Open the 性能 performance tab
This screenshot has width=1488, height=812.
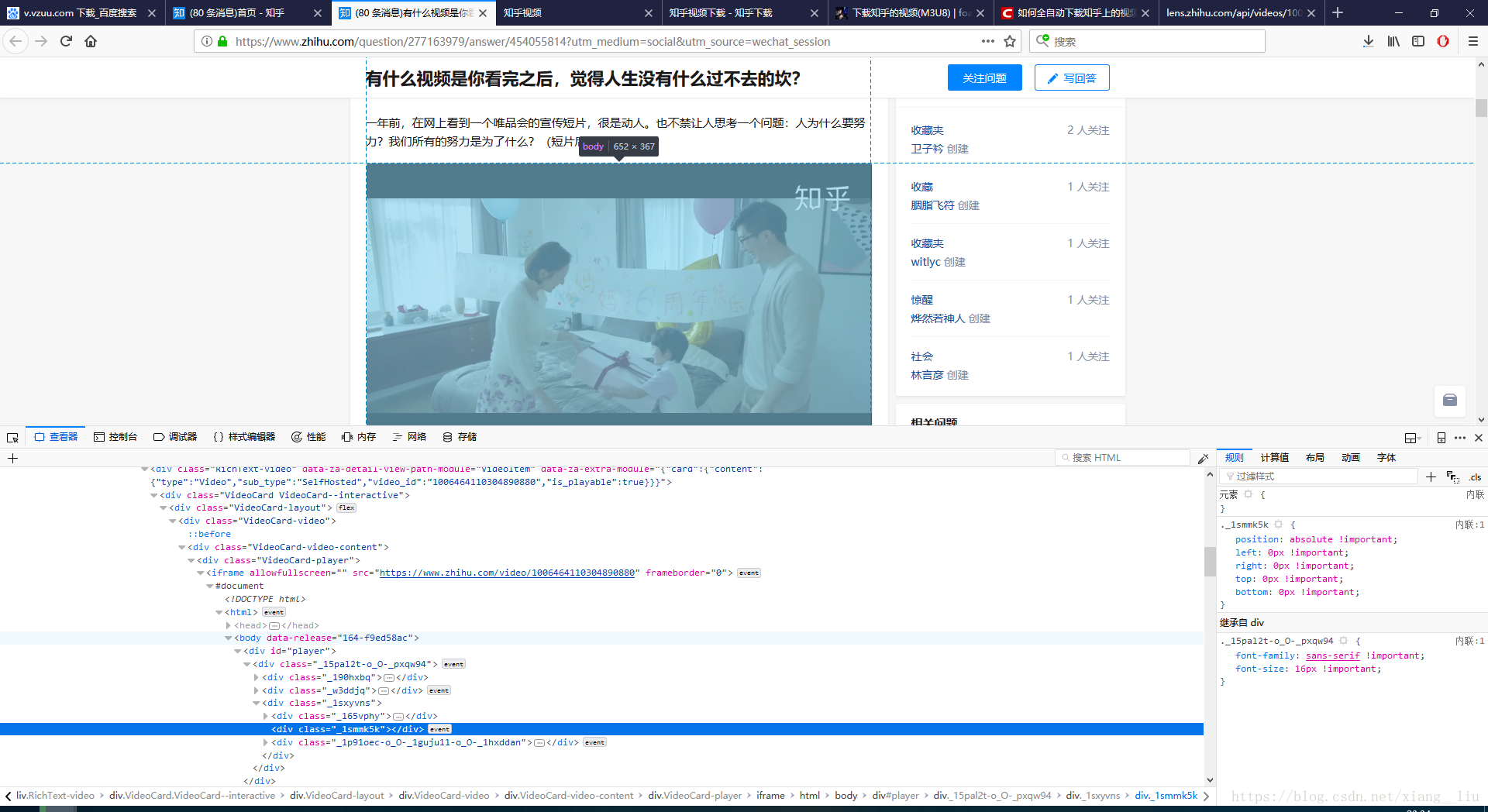[x=308, y=437]
